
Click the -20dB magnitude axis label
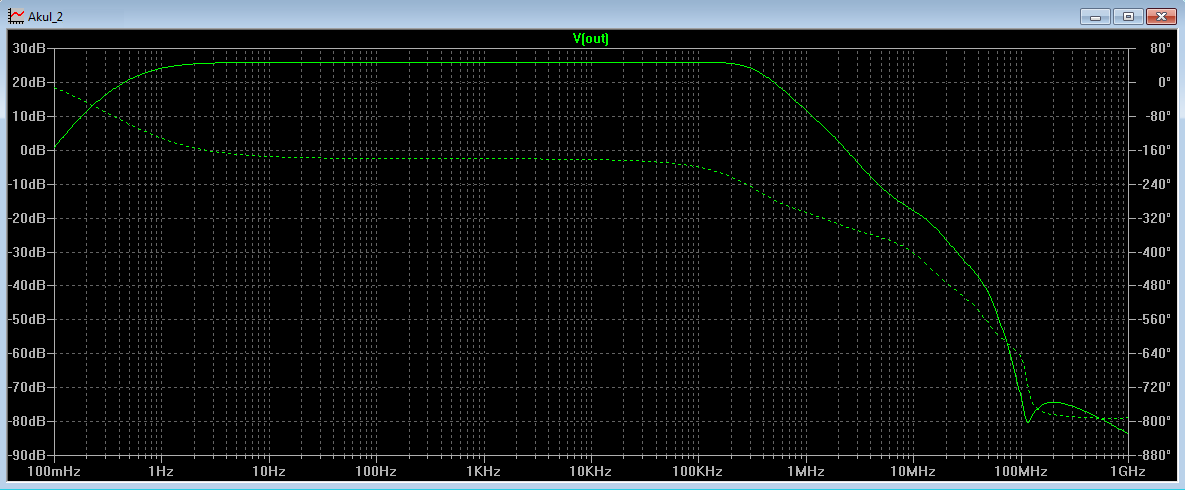point(28,218)
